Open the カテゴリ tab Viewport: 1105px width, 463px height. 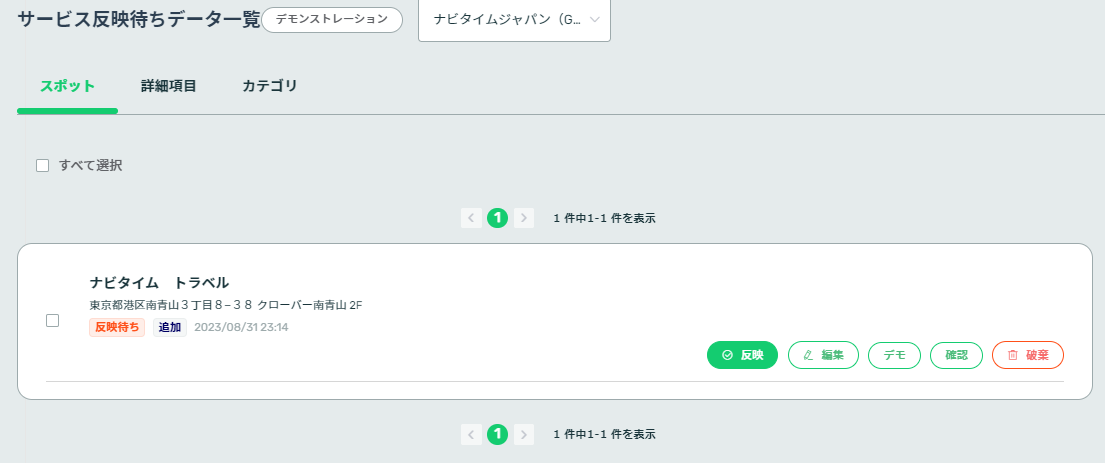point(270,86)
